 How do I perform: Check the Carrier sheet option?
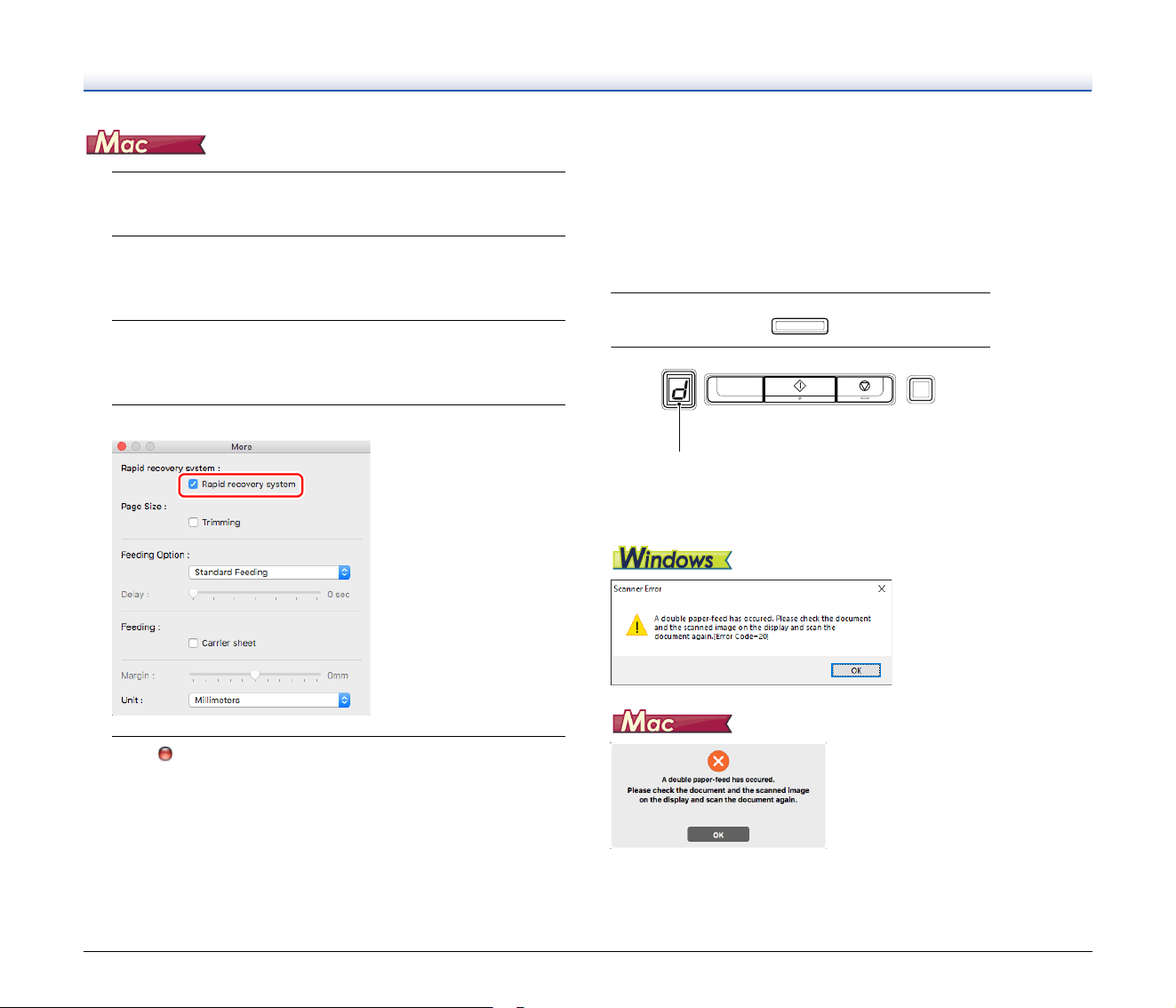[193, 644]
